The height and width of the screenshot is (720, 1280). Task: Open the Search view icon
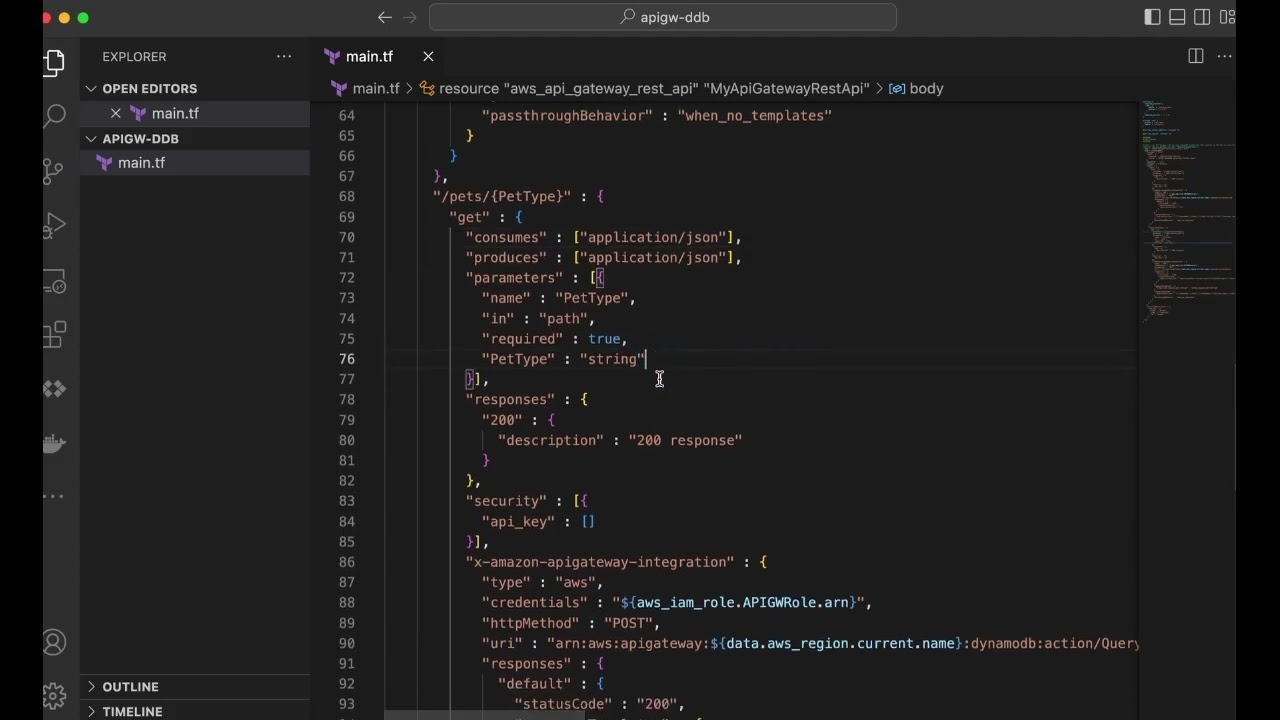[55, 116]
